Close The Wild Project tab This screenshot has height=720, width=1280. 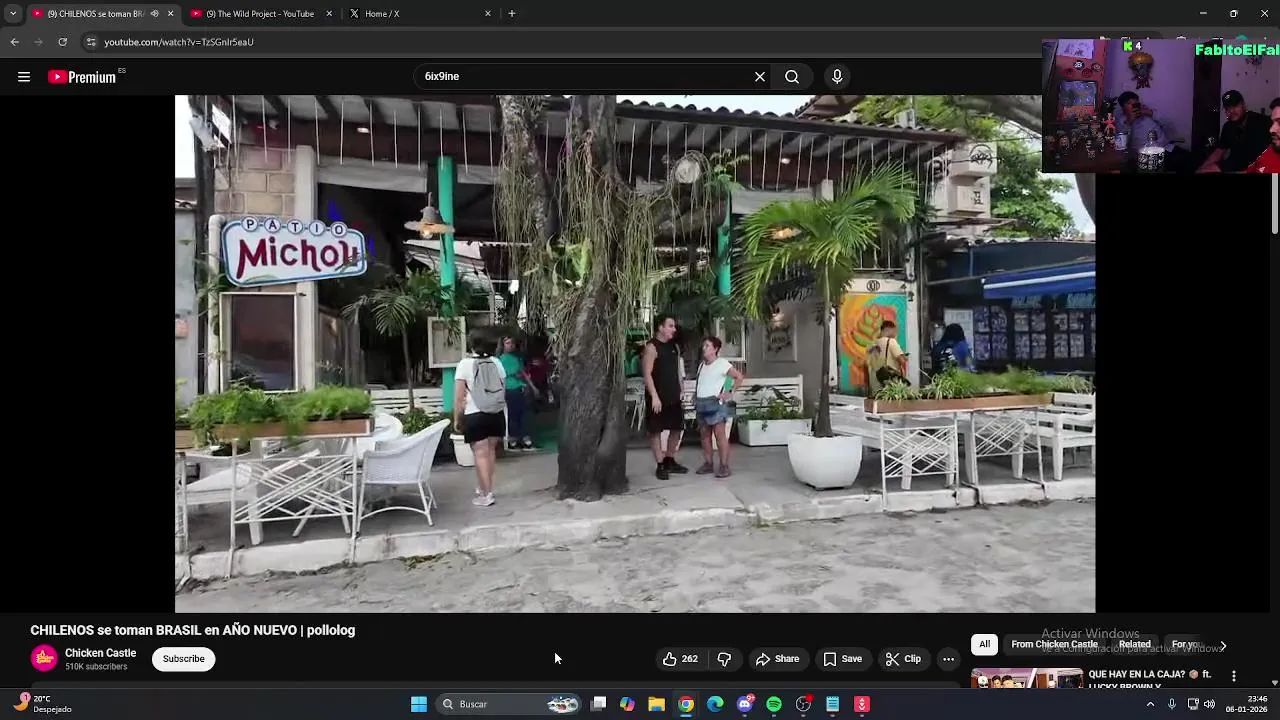(329, 14)
